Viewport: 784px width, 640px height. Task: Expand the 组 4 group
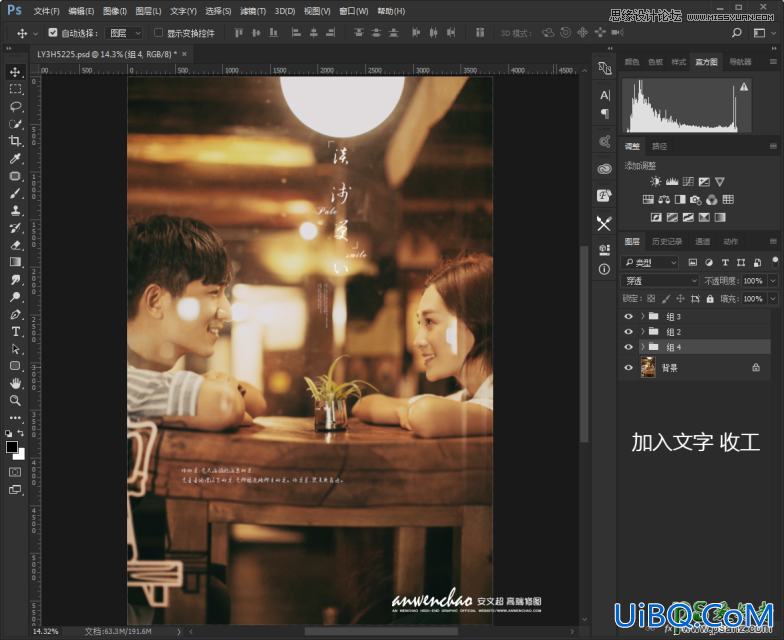[x=642, y=347]
